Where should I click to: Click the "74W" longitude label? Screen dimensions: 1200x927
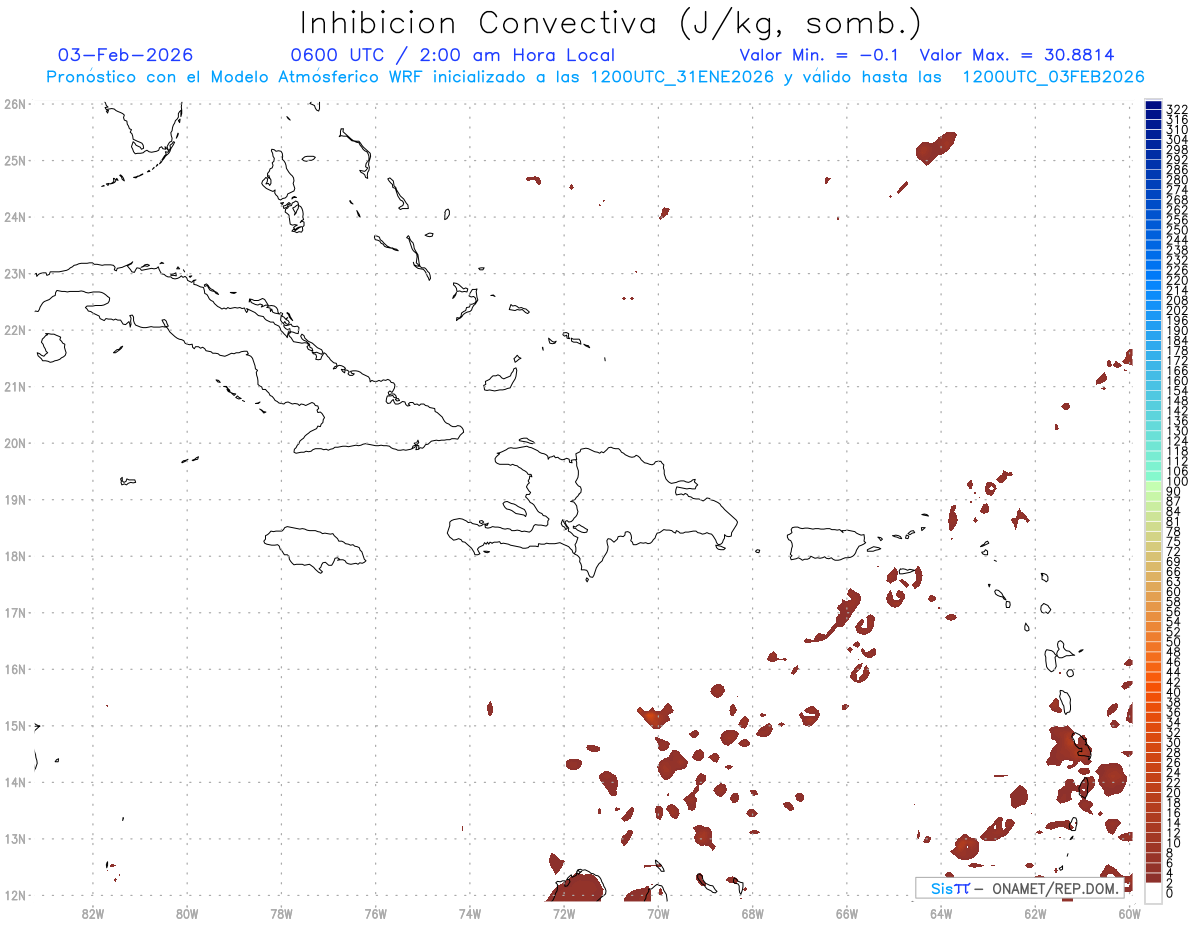pos(470,912)
